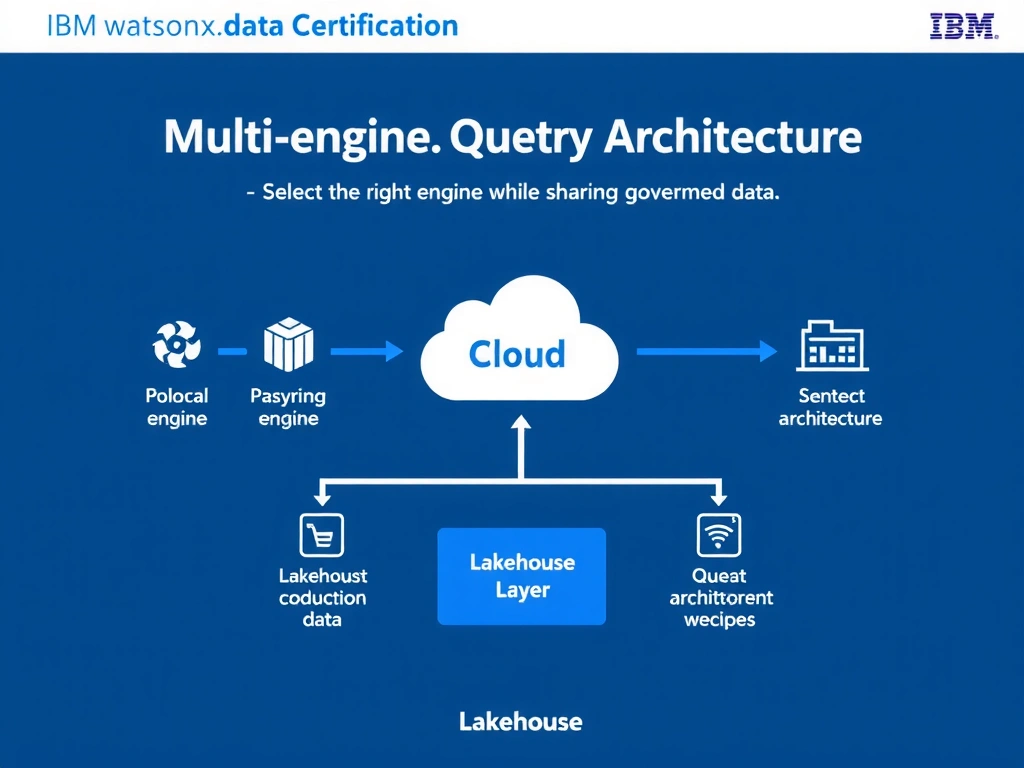Click the Polocal engine fan icon
Image resolution: width=1024 pixels, height=768 pixels.
(x=176, y=344)
